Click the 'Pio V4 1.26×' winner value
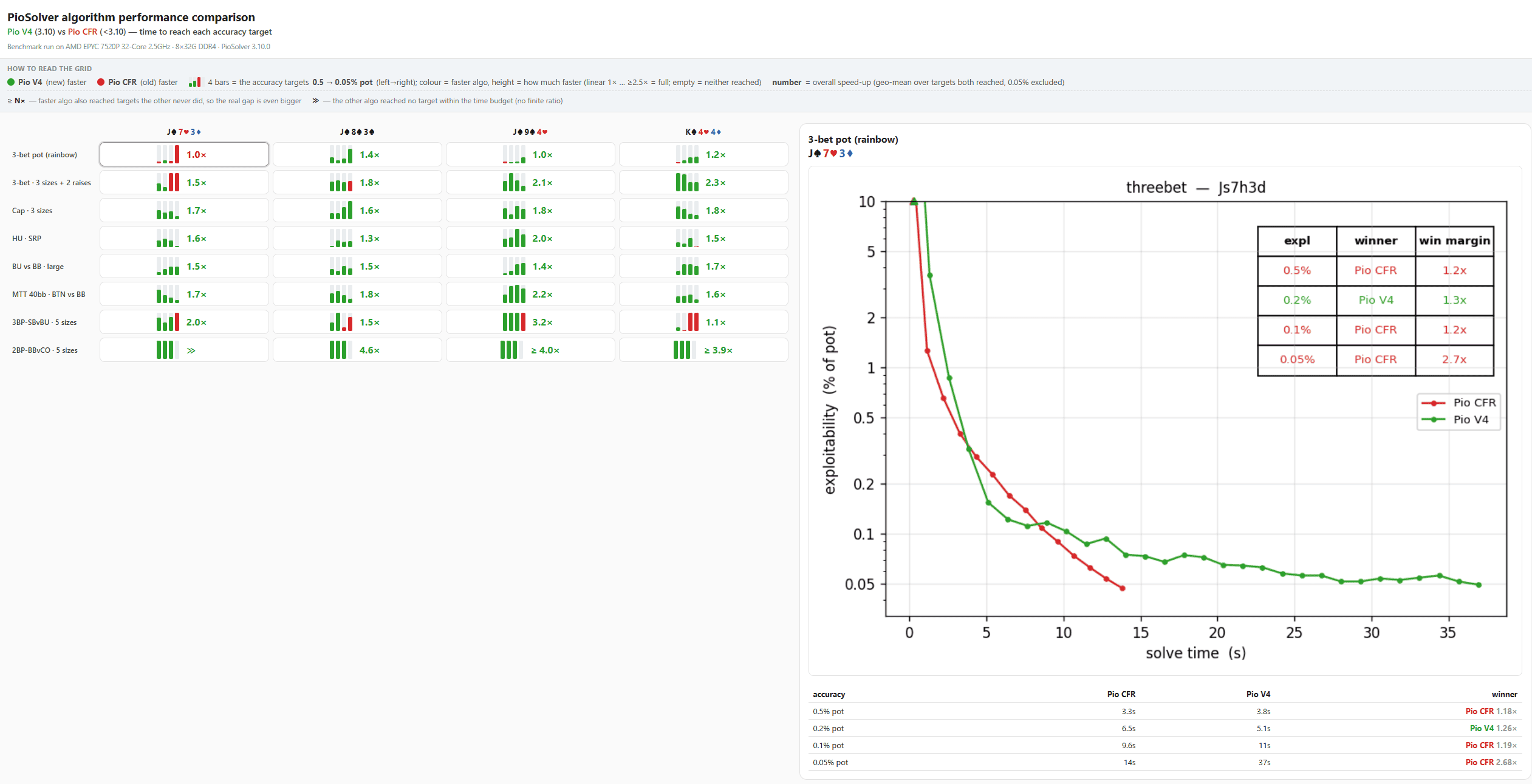Image resolution: width=1532 pixels, height=784 pixels. (1493, 728)
